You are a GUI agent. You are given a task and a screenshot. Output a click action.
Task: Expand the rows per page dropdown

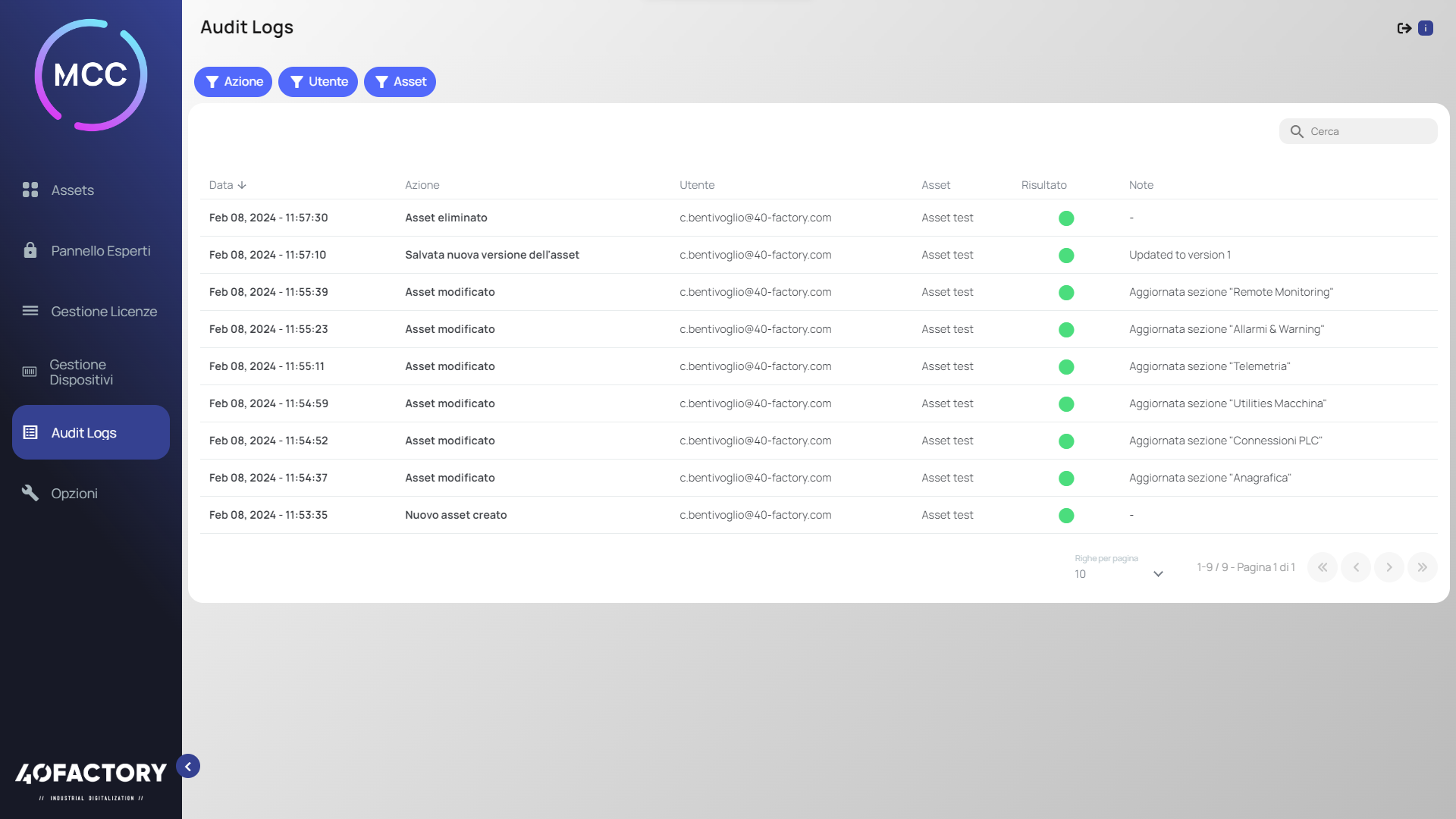[x=1119, y=574]
